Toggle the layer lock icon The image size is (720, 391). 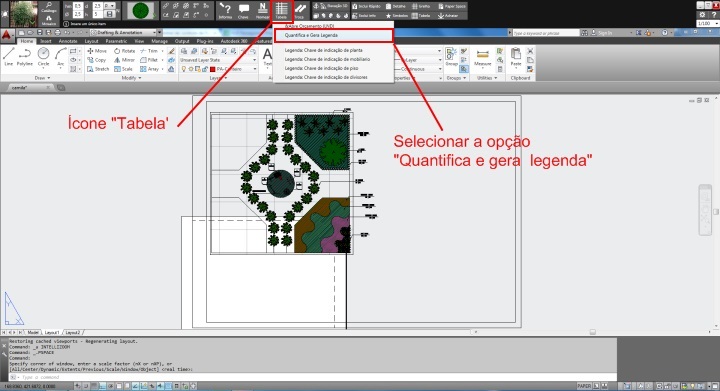pos(205,69)
